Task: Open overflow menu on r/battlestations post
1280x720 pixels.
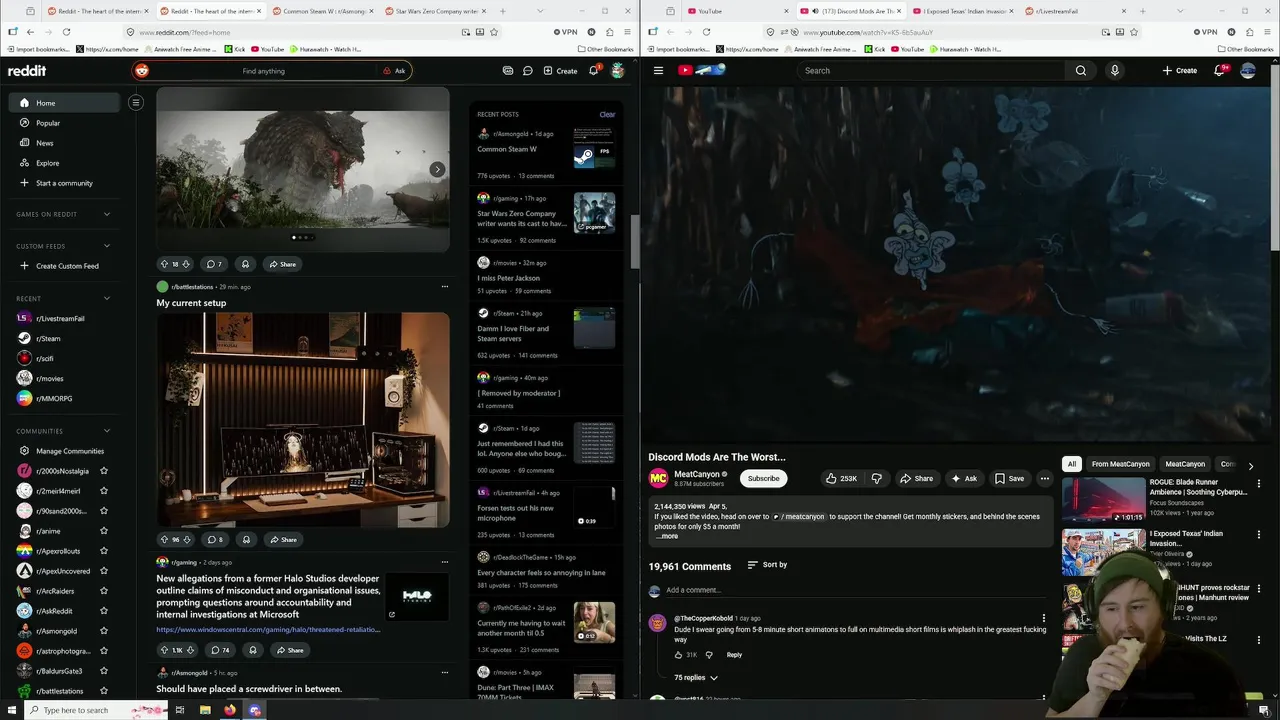Action: [445, 287]
